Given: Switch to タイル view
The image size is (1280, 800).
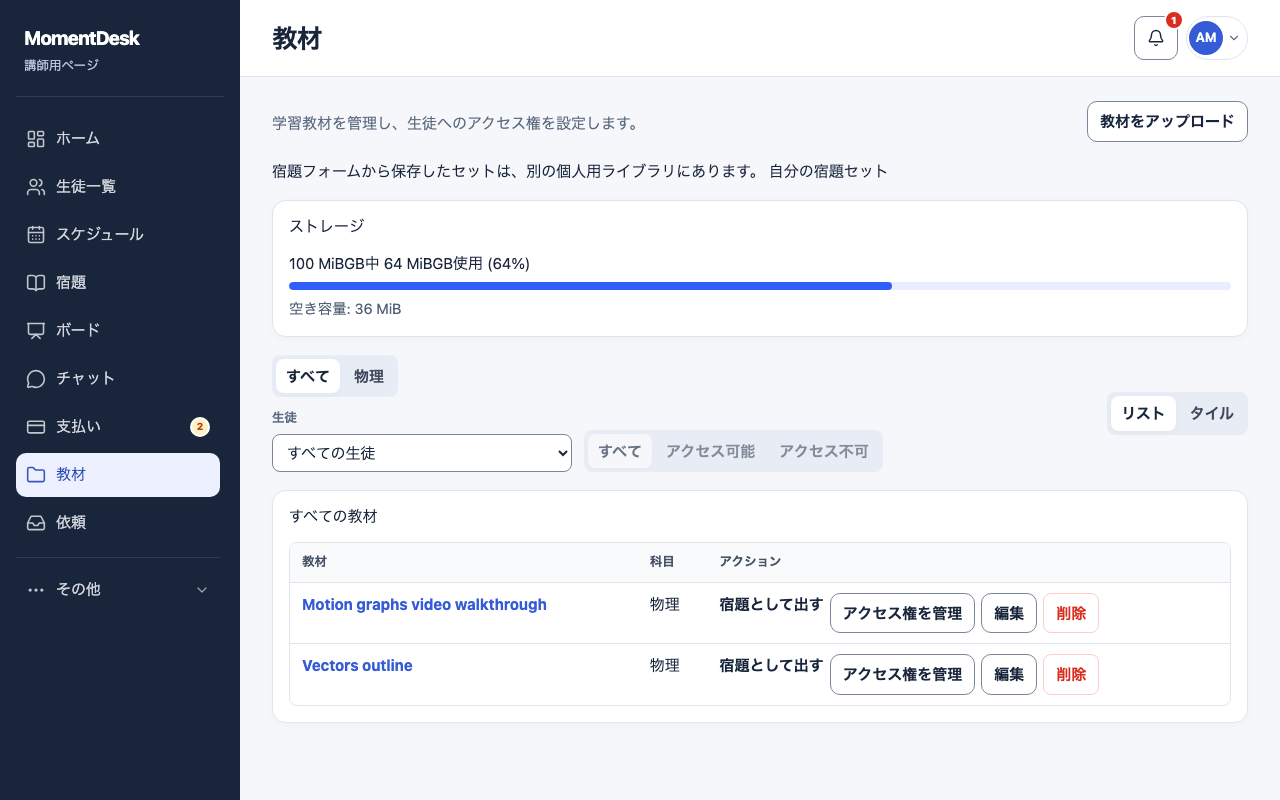Looking at the screenshot, I should (1211, 414).
